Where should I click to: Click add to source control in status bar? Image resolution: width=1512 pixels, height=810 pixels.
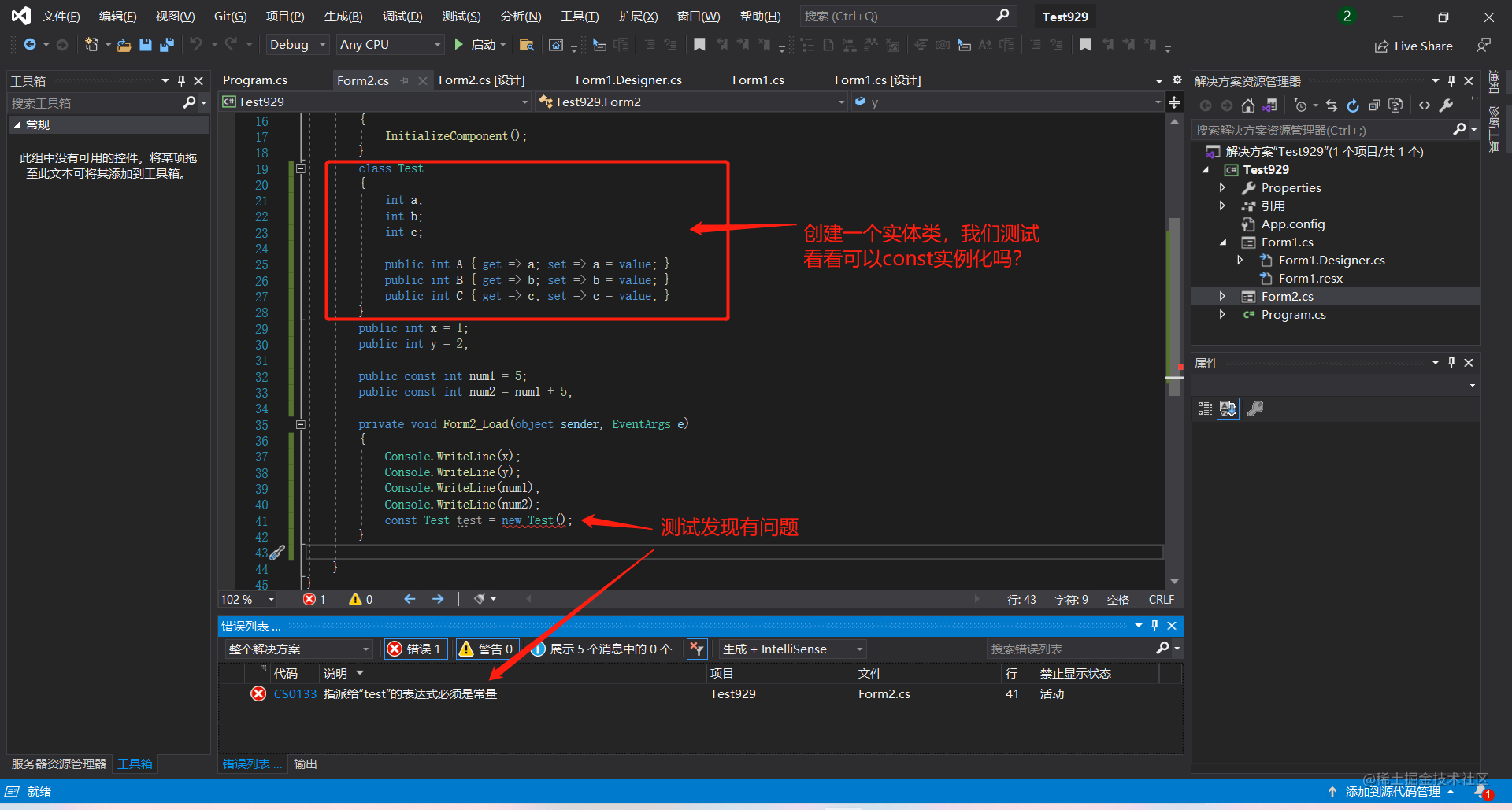tap(1391, 792)
